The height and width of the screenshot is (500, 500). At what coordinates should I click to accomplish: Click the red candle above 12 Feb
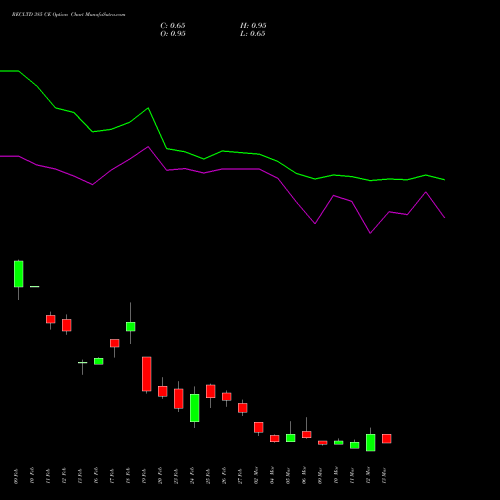67,325
